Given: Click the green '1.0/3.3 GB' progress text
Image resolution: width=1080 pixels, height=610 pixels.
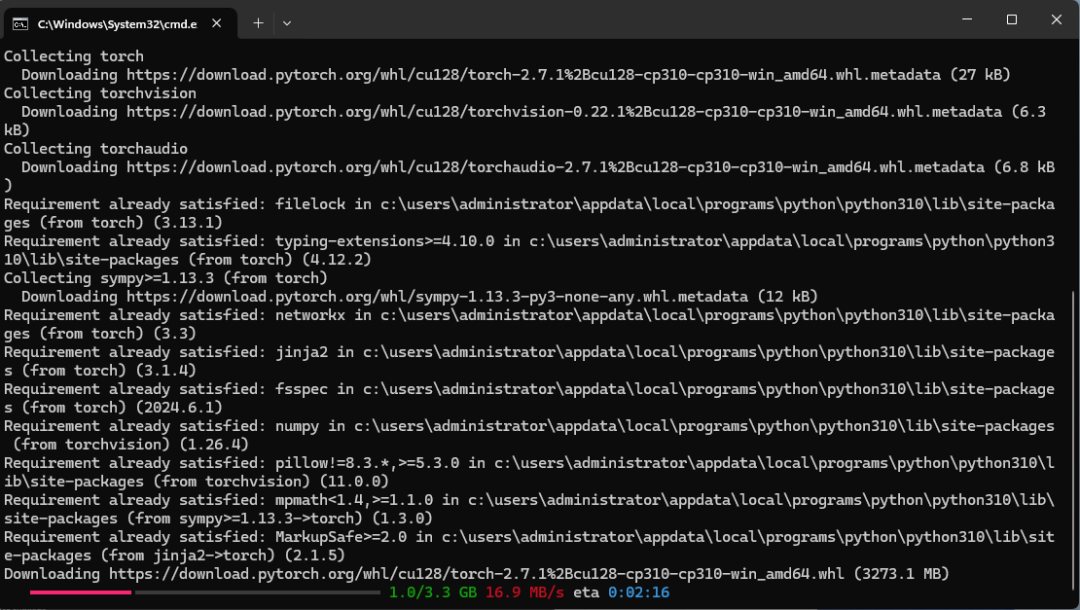Looking at the screenshot, I should (433, 592).
